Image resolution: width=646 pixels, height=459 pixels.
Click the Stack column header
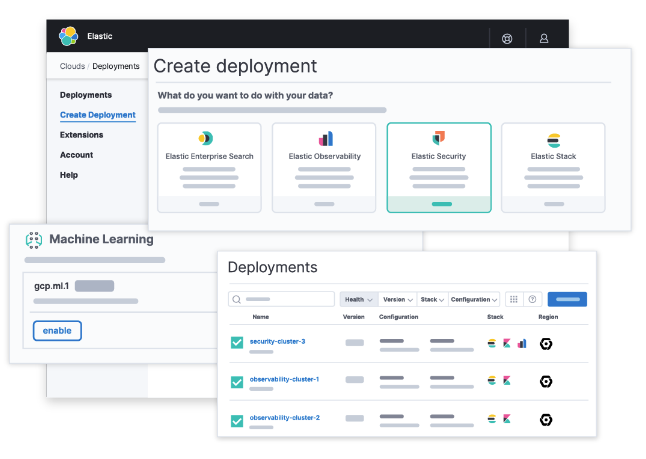coord(495,317)
